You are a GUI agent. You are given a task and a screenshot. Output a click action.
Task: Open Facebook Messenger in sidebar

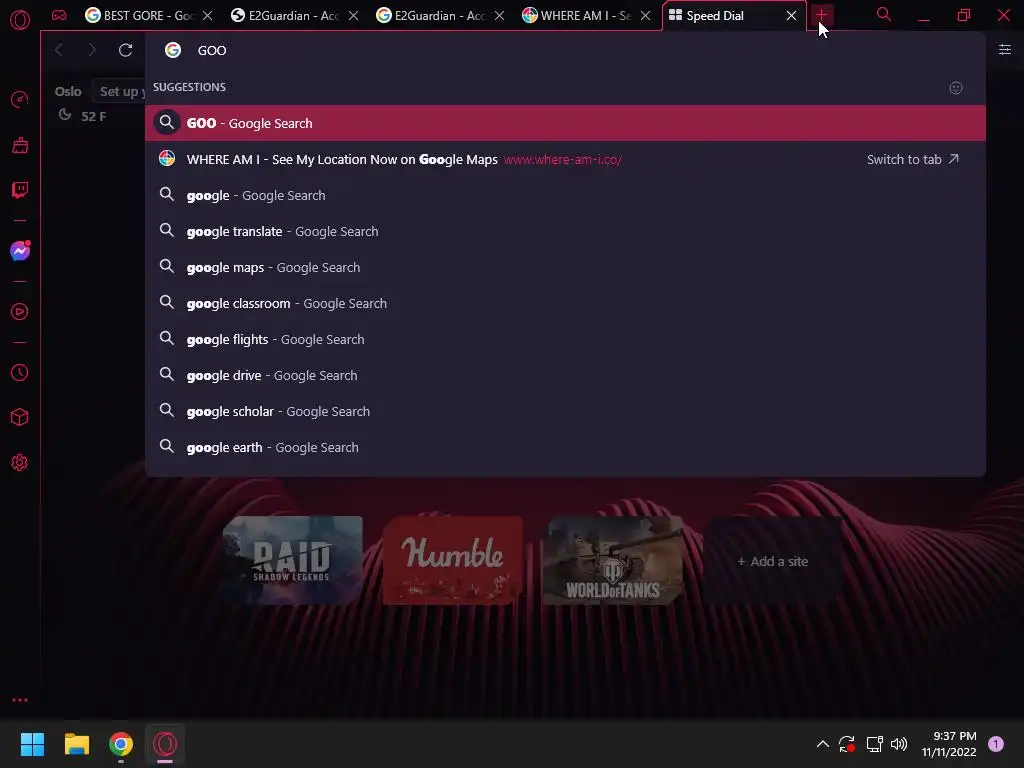[20, 251]
